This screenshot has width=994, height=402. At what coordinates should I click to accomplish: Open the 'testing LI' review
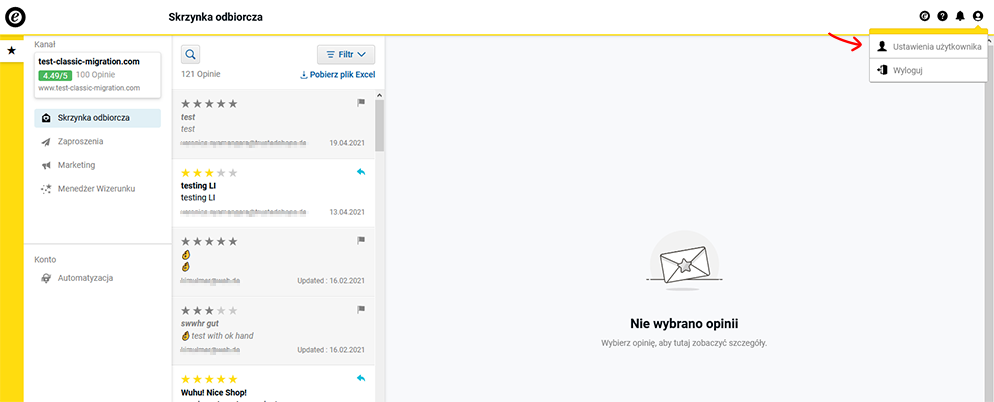click(x=273, y=193)
